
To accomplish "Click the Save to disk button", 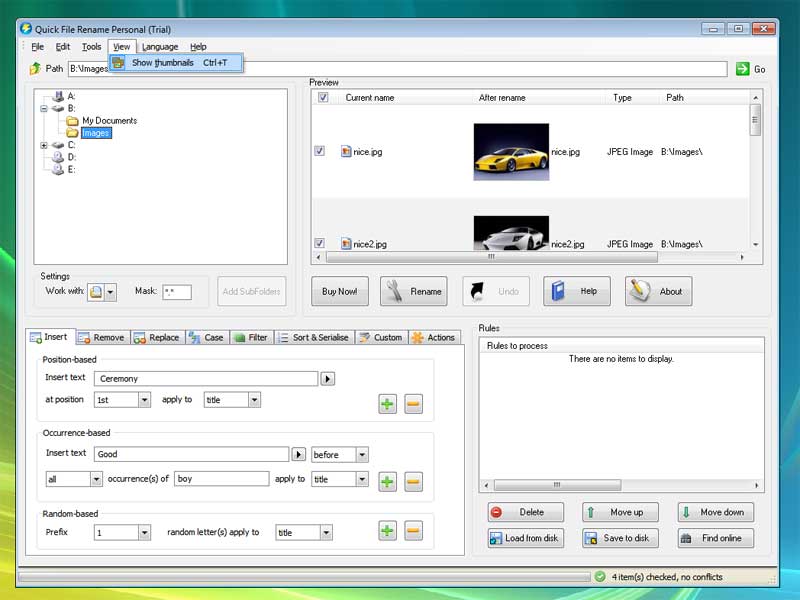I will [x=620, y=538].
